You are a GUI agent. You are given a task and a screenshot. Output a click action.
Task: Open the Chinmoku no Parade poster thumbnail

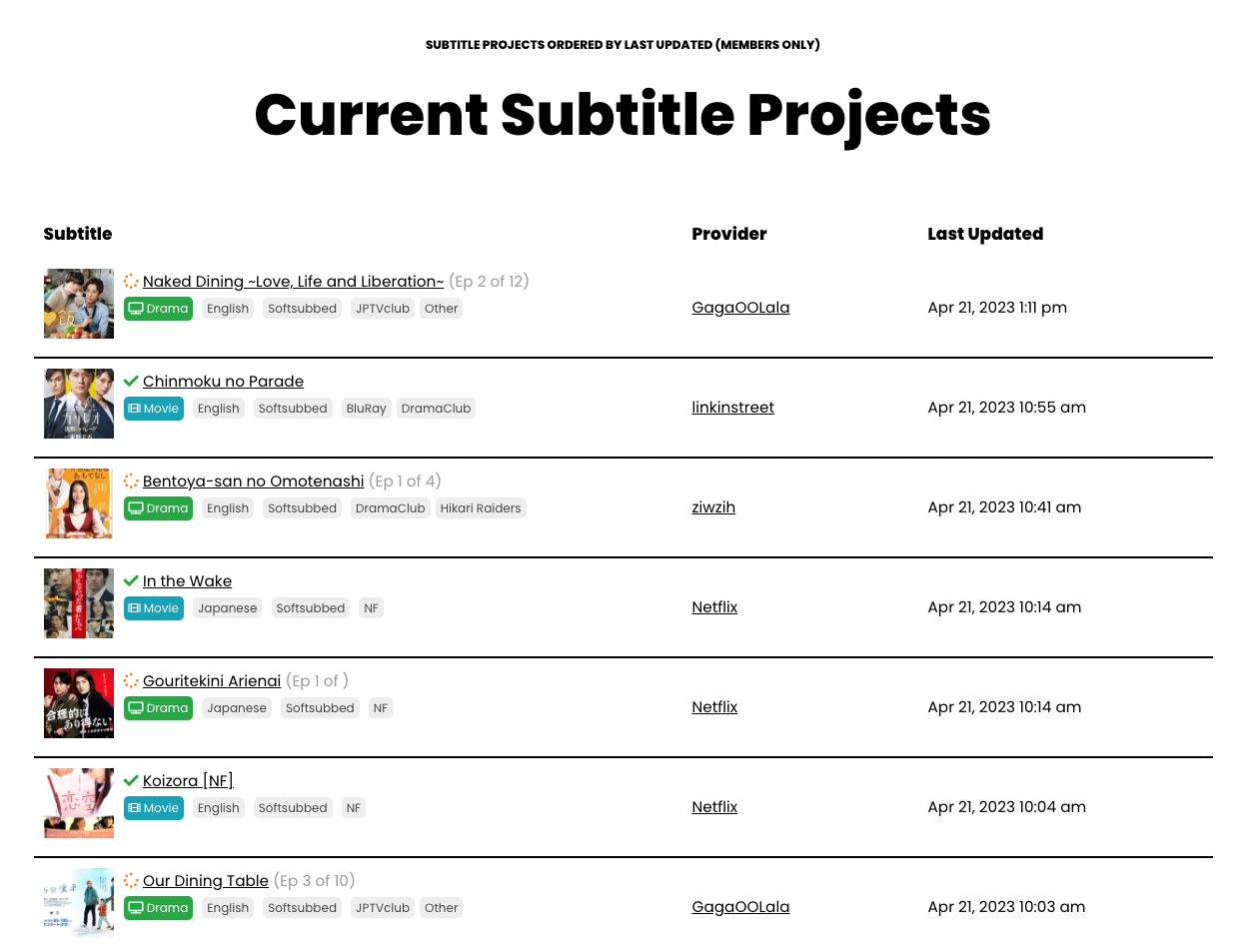pos(79,404)
